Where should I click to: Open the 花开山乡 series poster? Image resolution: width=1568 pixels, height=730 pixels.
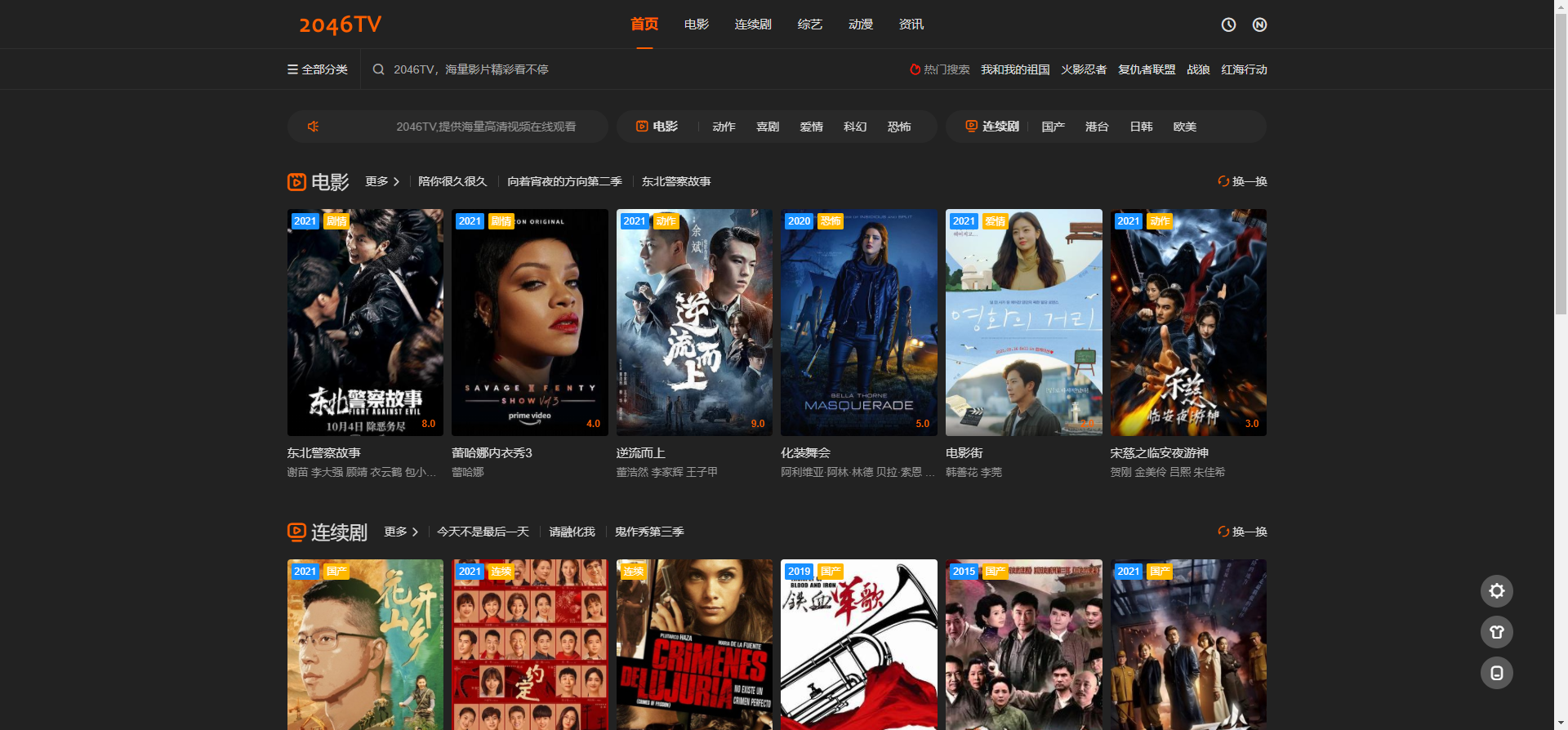pos(365,645)
